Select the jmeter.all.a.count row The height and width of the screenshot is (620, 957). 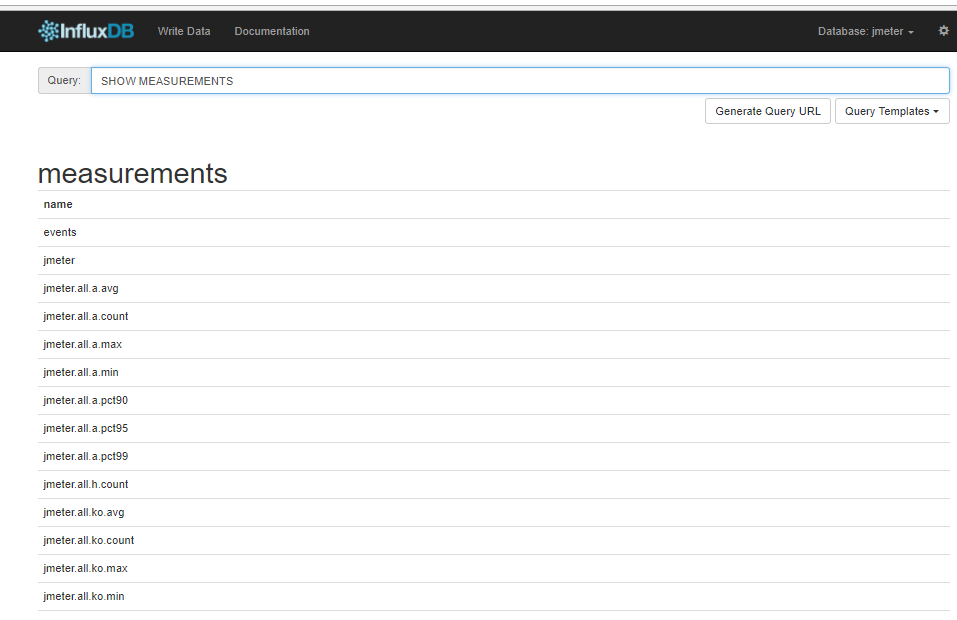pyautogui.click(x=494, y=317)
